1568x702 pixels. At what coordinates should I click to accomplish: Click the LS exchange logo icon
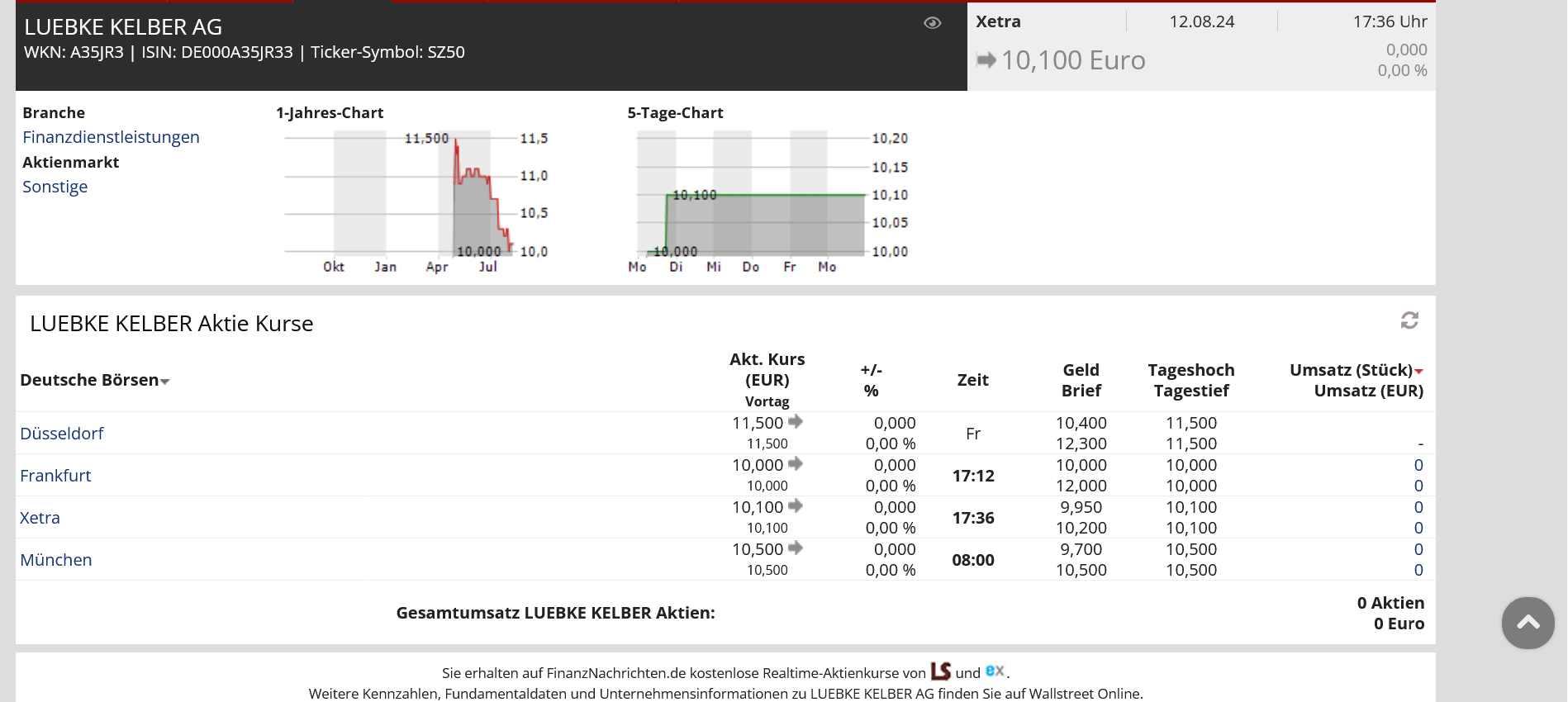pyautogui.click(x=940, y=671)
